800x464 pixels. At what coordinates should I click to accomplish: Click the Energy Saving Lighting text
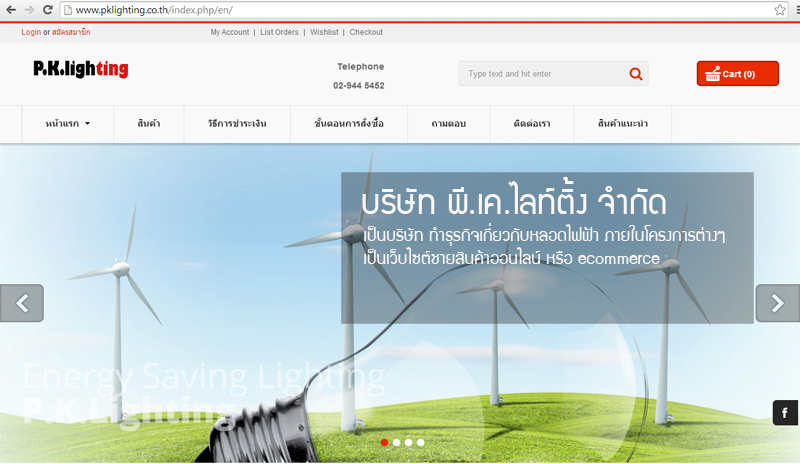tap(204, 378)
